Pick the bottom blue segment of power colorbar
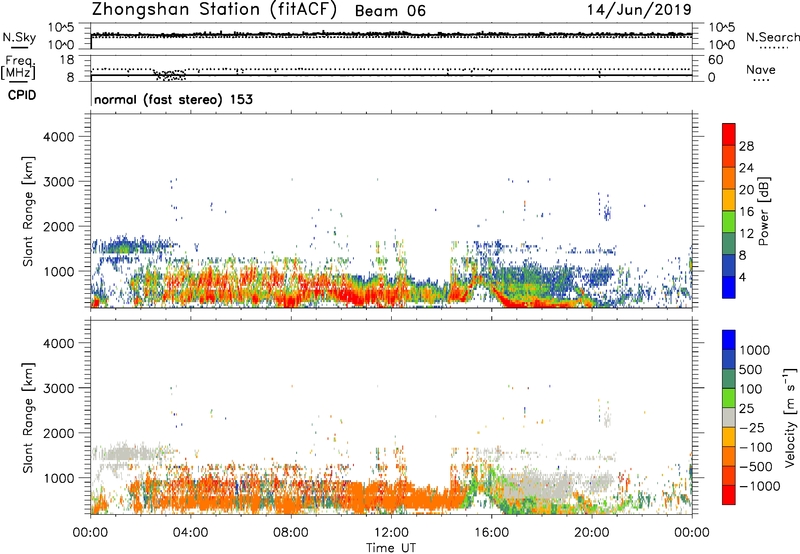 point(729,287)
